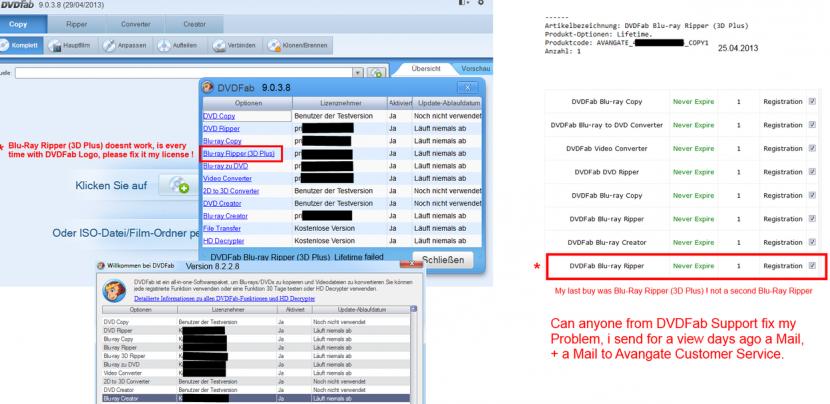
Task: Switch to the Converter tab
Action: click(136, 24)
